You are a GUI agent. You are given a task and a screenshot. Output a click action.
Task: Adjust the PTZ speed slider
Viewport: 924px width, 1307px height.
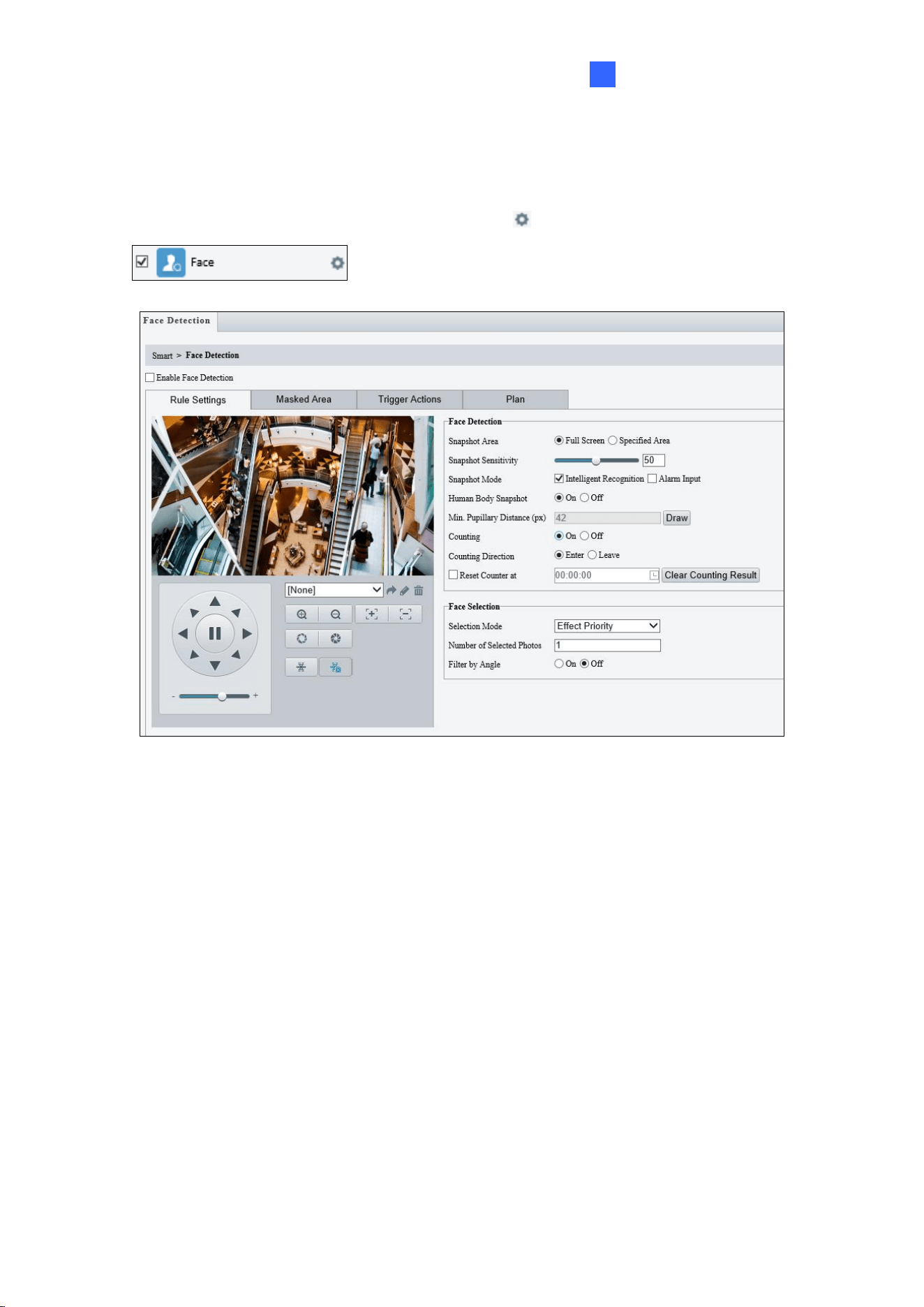pos(215,696)
